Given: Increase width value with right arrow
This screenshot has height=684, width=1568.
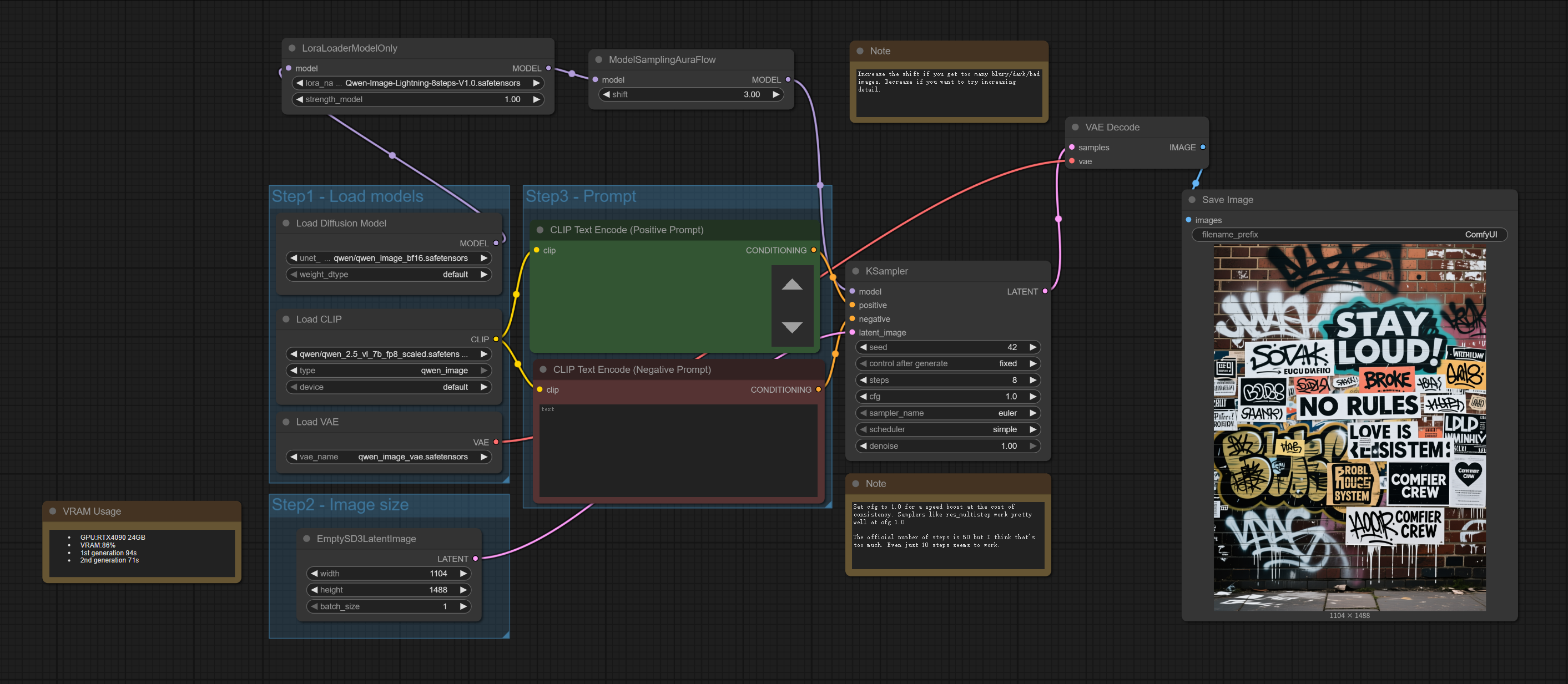Looking at the screenshot, I should click(463, 573).
